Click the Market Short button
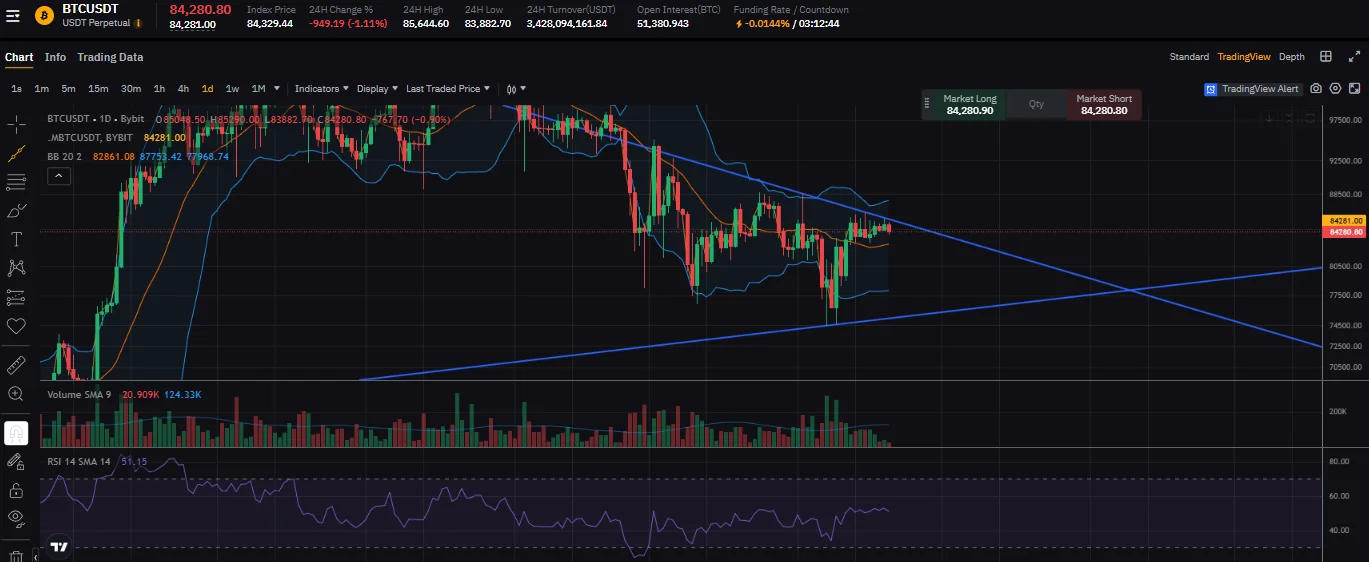Image resolution: width=1369 pixels, height=562 pixels. (1104, 105)
